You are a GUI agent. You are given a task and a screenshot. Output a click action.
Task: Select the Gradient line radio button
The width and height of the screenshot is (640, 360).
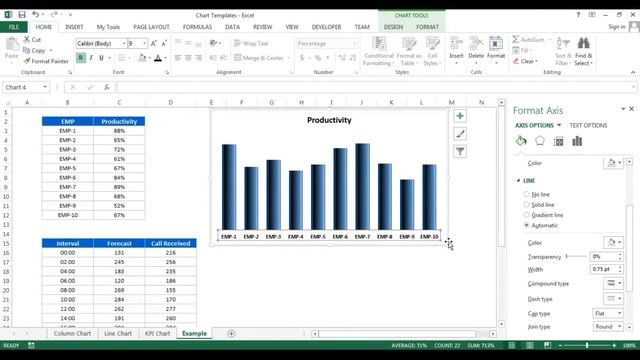(x=527, y=215)
